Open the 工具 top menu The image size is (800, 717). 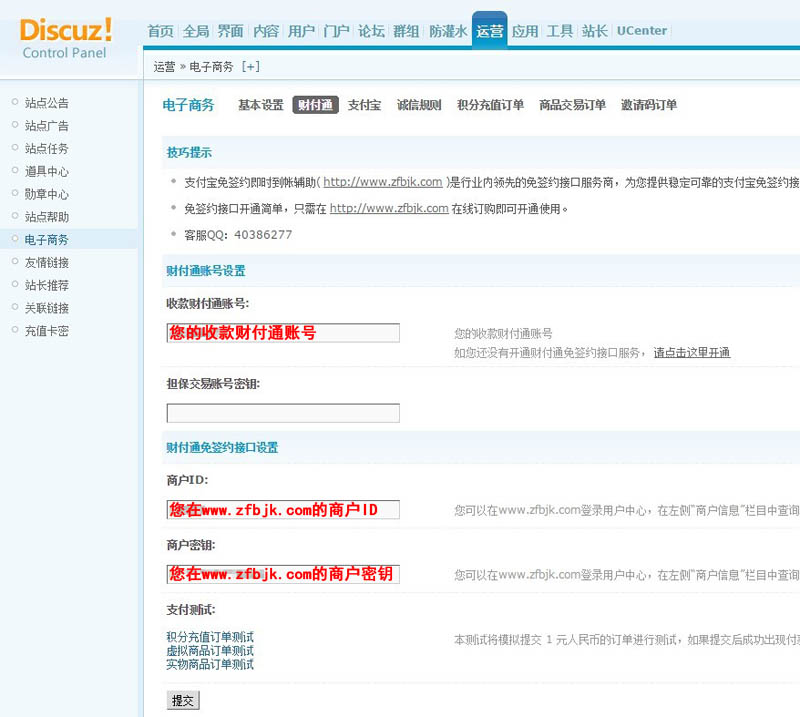click(x=560, y=31)
